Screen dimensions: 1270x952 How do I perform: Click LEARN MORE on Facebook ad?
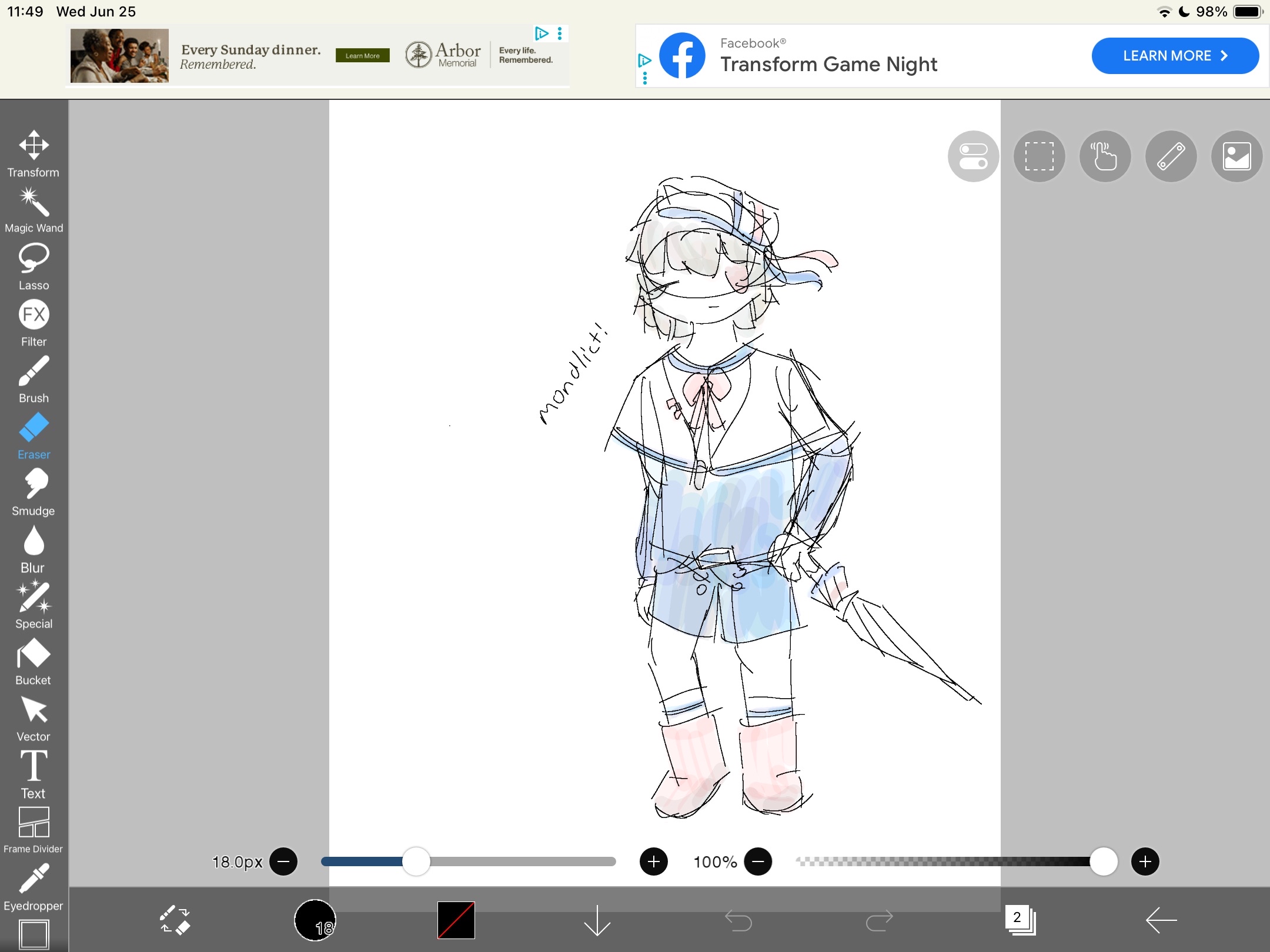tap(1175, 56)
